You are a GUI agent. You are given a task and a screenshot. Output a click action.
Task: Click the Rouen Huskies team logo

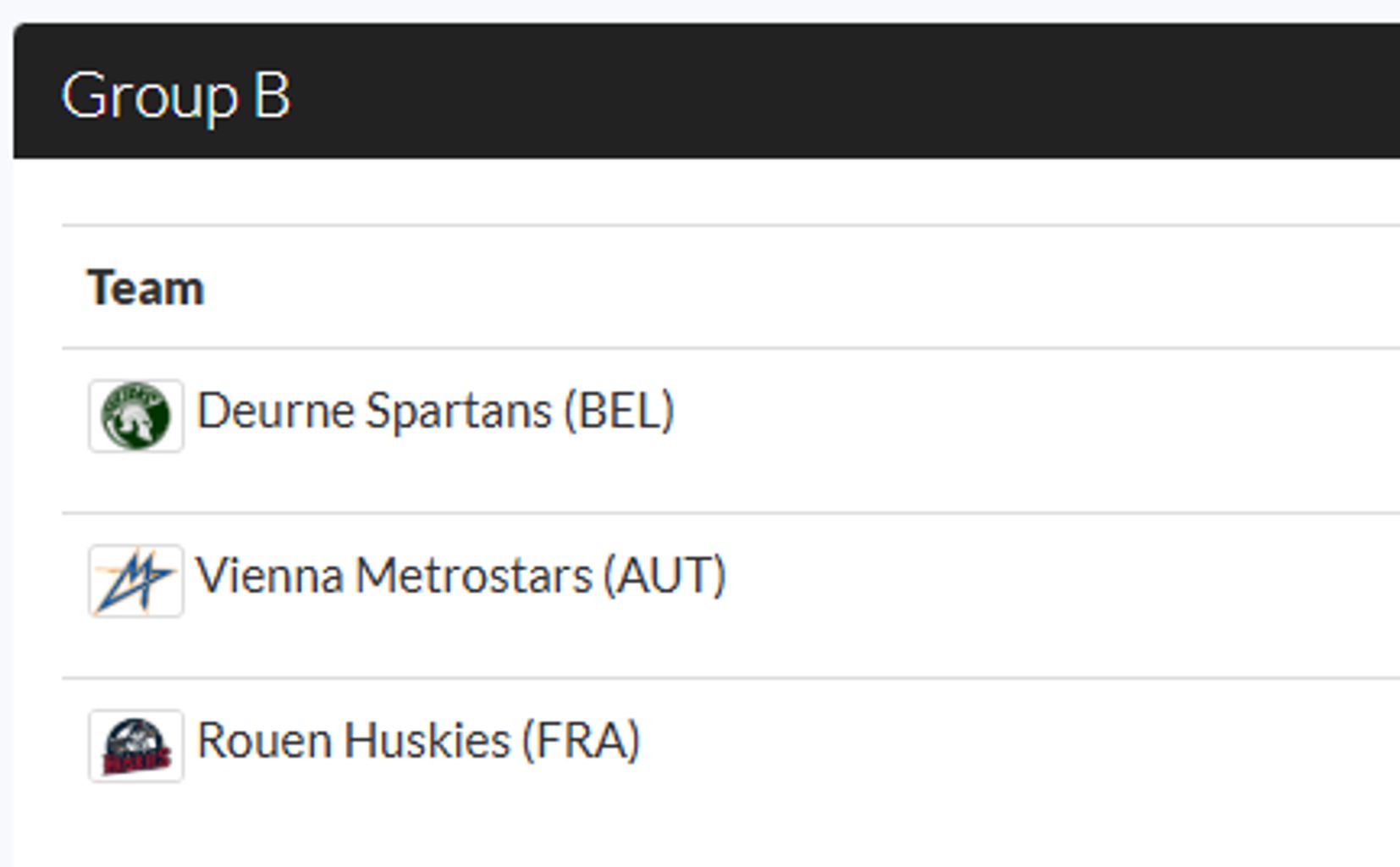[x=135, y=746]
